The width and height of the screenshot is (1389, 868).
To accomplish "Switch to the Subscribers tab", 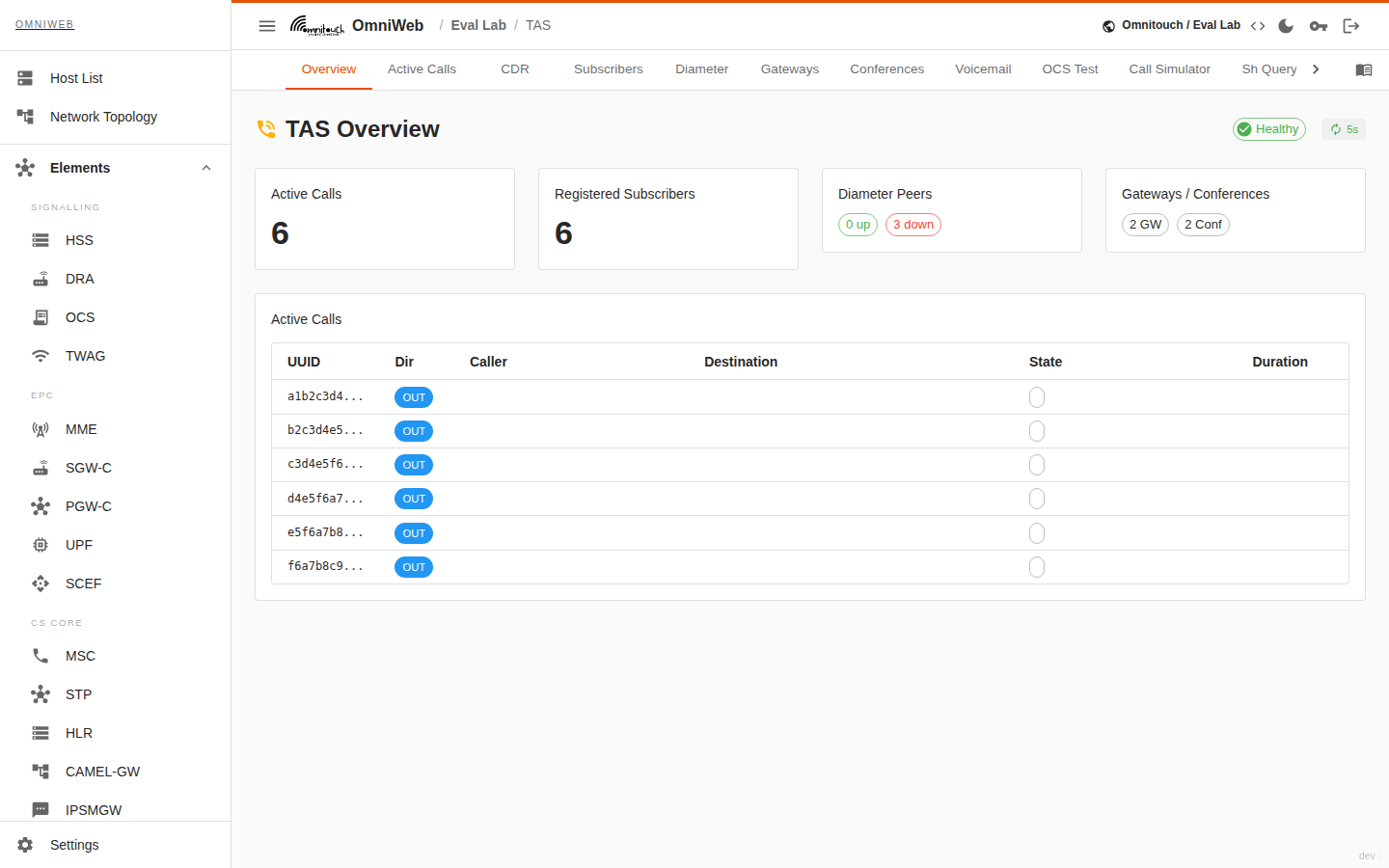I will click(609, 69).
